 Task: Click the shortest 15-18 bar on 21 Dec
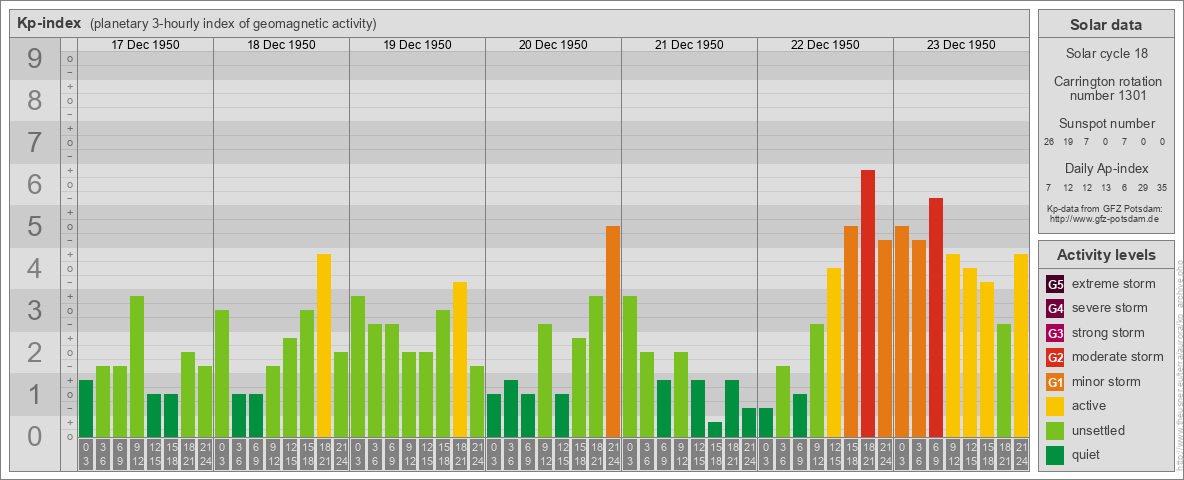715,429
